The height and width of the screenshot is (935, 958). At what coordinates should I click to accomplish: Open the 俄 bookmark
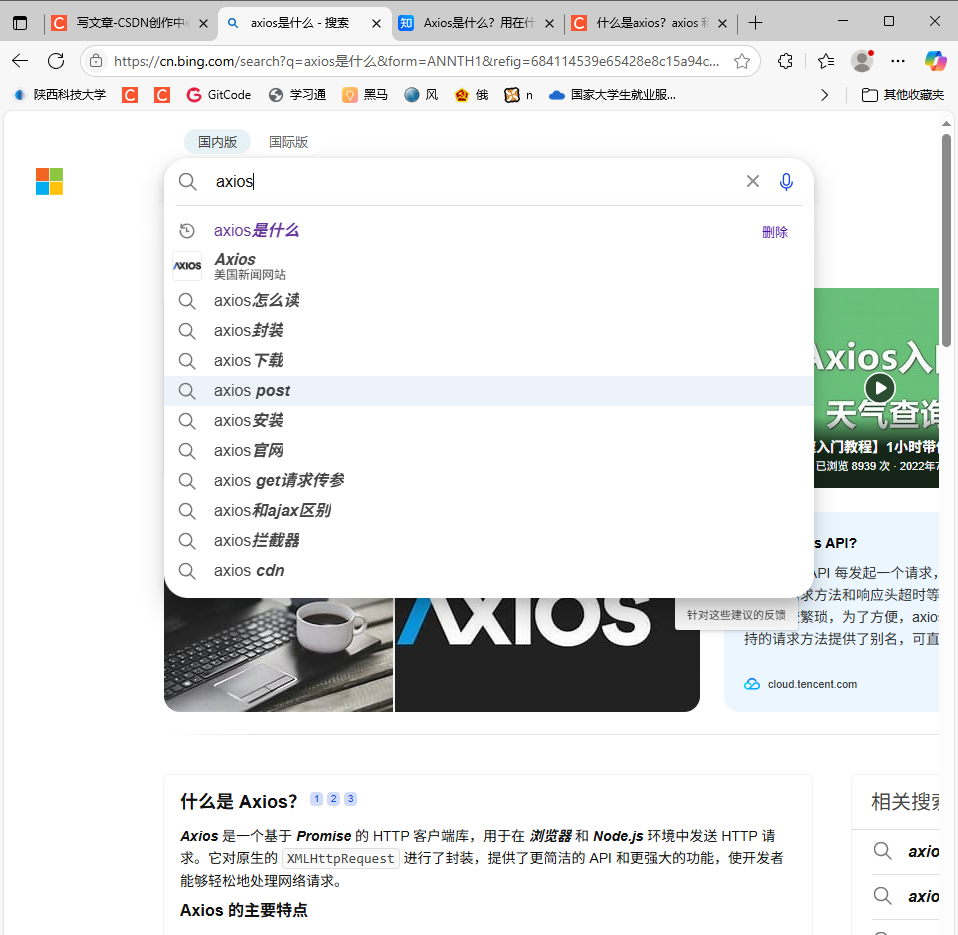click(x=471, y=95)
